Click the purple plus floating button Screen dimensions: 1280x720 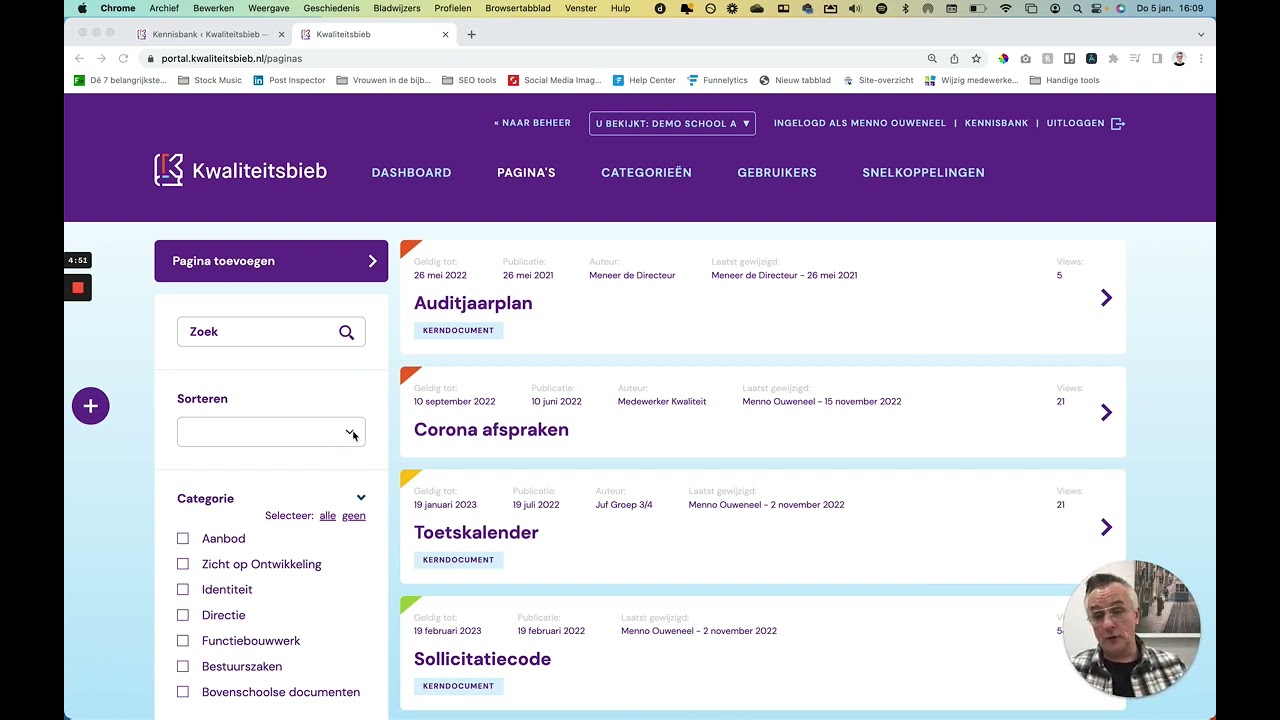pyautogui.click(x=90, y=406)
